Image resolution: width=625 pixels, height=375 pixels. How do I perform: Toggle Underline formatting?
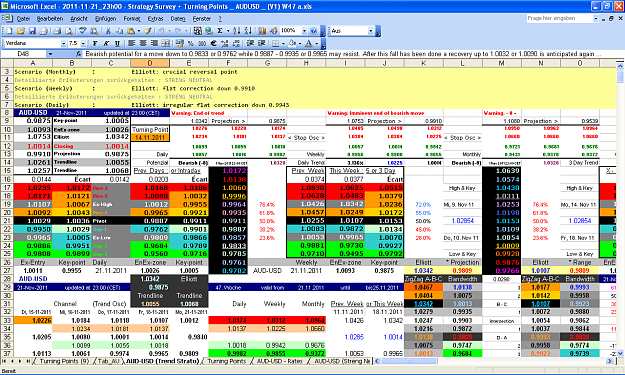pyautogui.click(x=117, y=43)
